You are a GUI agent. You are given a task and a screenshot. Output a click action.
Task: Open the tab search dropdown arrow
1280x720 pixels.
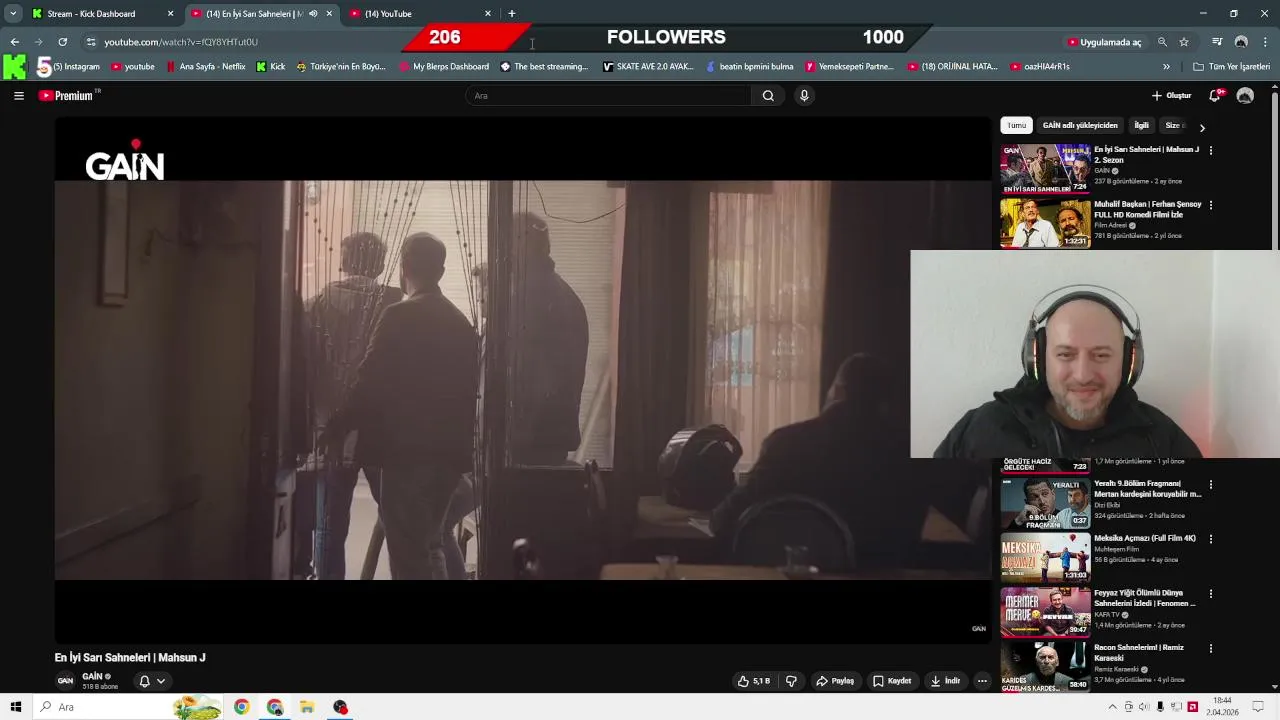[13, 14]
